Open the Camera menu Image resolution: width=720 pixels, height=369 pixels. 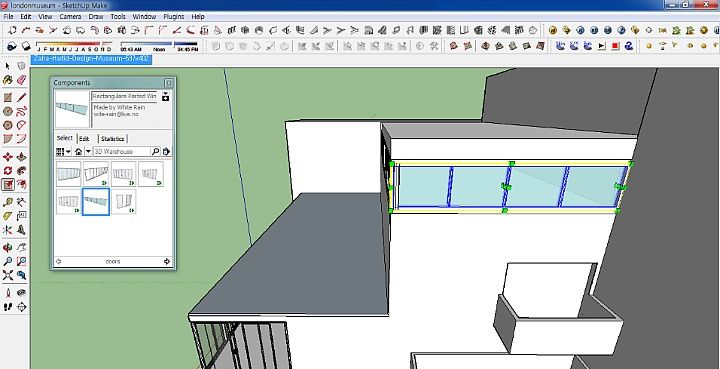pos(70,17)
